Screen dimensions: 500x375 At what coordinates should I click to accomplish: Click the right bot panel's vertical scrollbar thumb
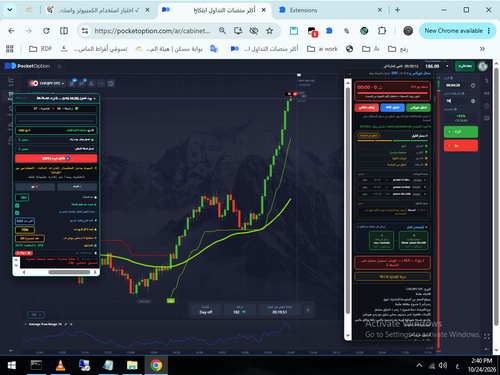(348, 200)
